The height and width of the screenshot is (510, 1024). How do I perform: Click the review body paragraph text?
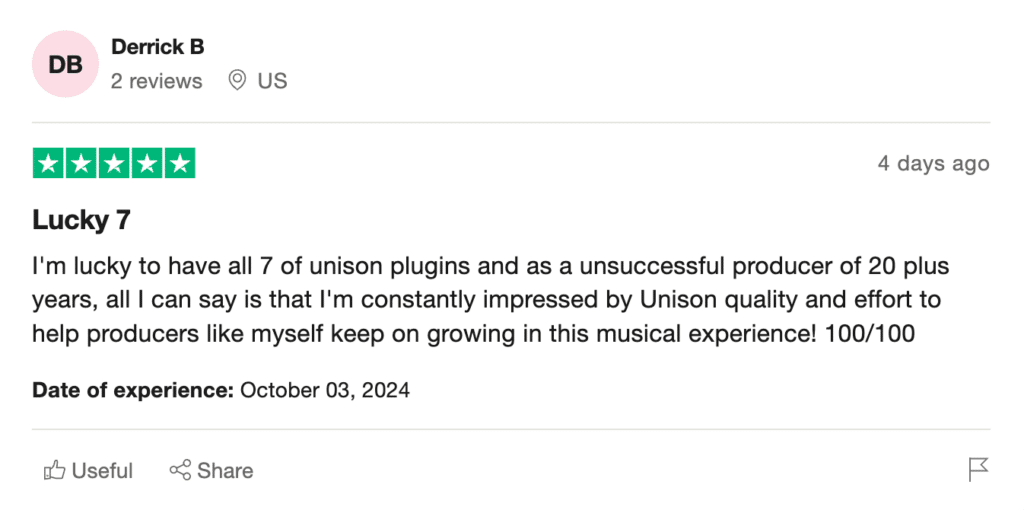pyautogui.click(x=490, y=300)
